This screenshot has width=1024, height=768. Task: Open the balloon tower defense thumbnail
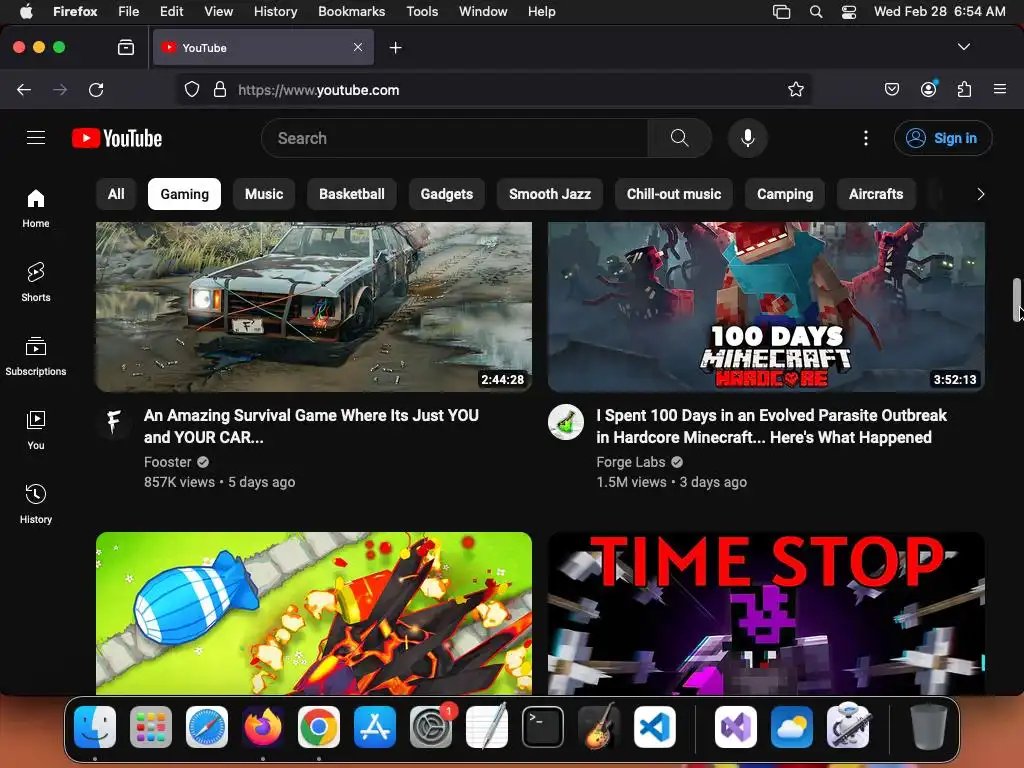click(314, 613)
